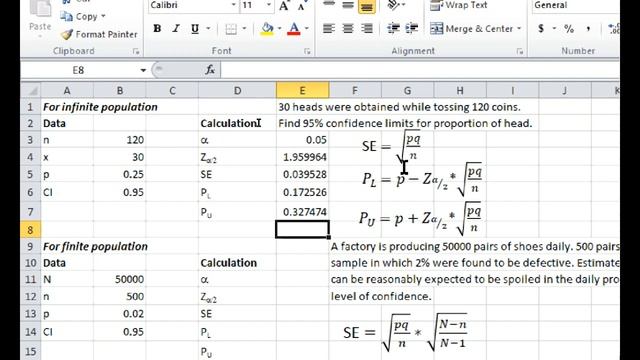
Task: Decrease indent icon
Action: (393, 29)
